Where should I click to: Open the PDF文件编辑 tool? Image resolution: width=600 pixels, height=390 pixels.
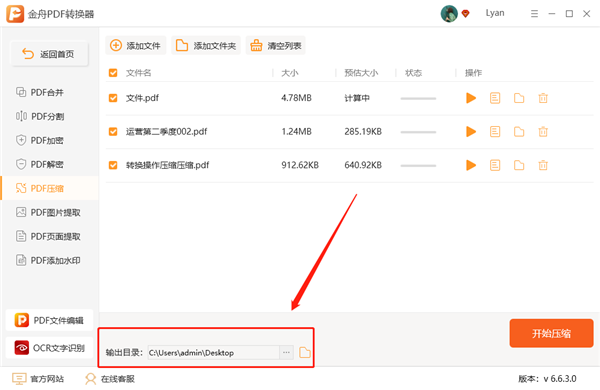[x=49, y=320]
